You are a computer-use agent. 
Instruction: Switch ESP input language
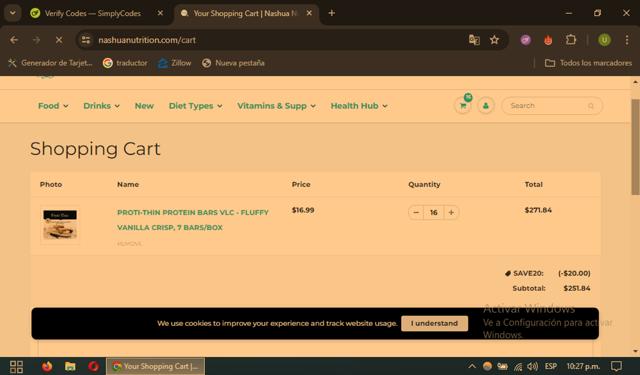coord(551,366)
